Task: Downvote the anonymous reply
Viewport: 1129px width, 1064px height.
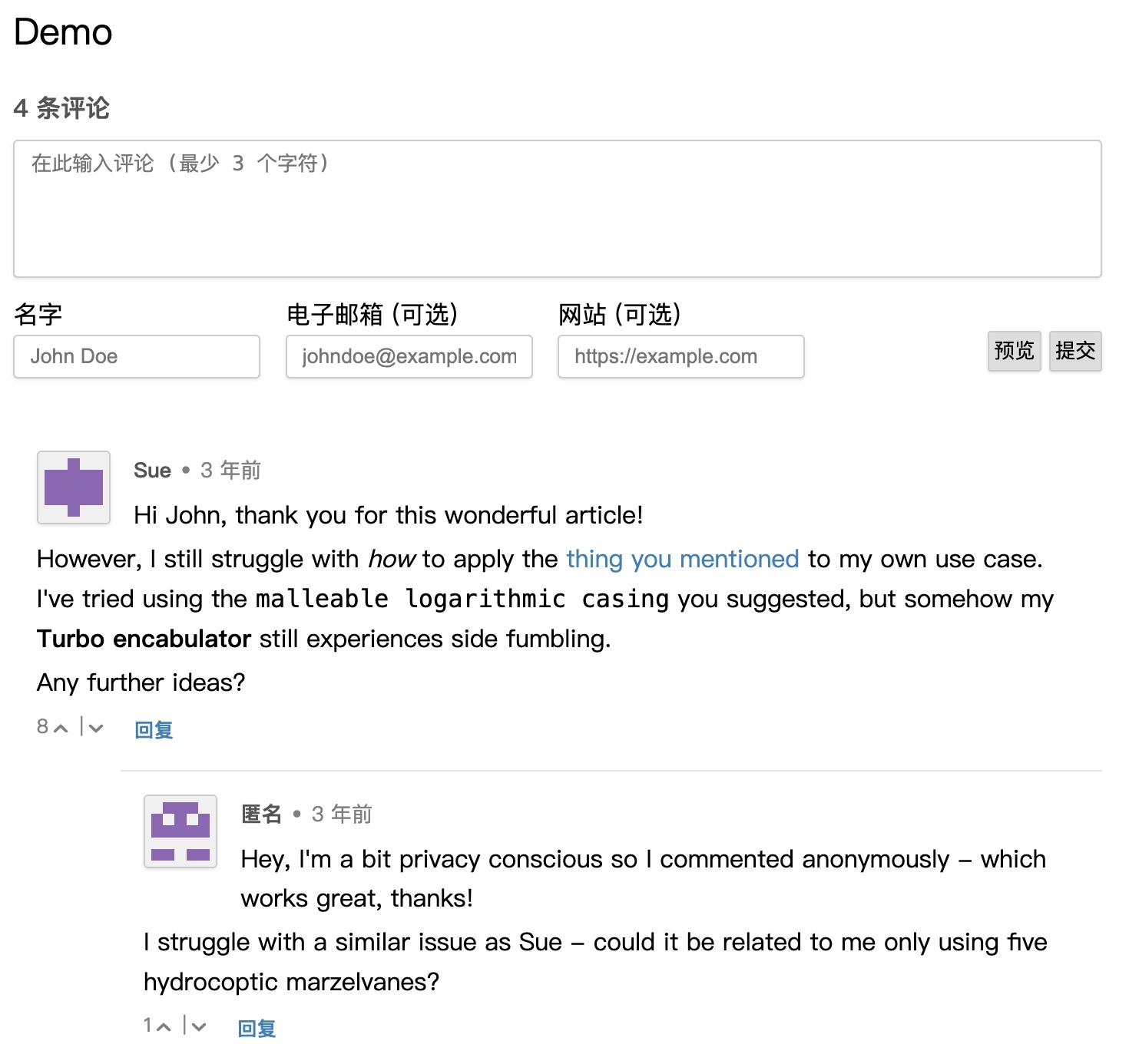Action: coord(198,1026)
